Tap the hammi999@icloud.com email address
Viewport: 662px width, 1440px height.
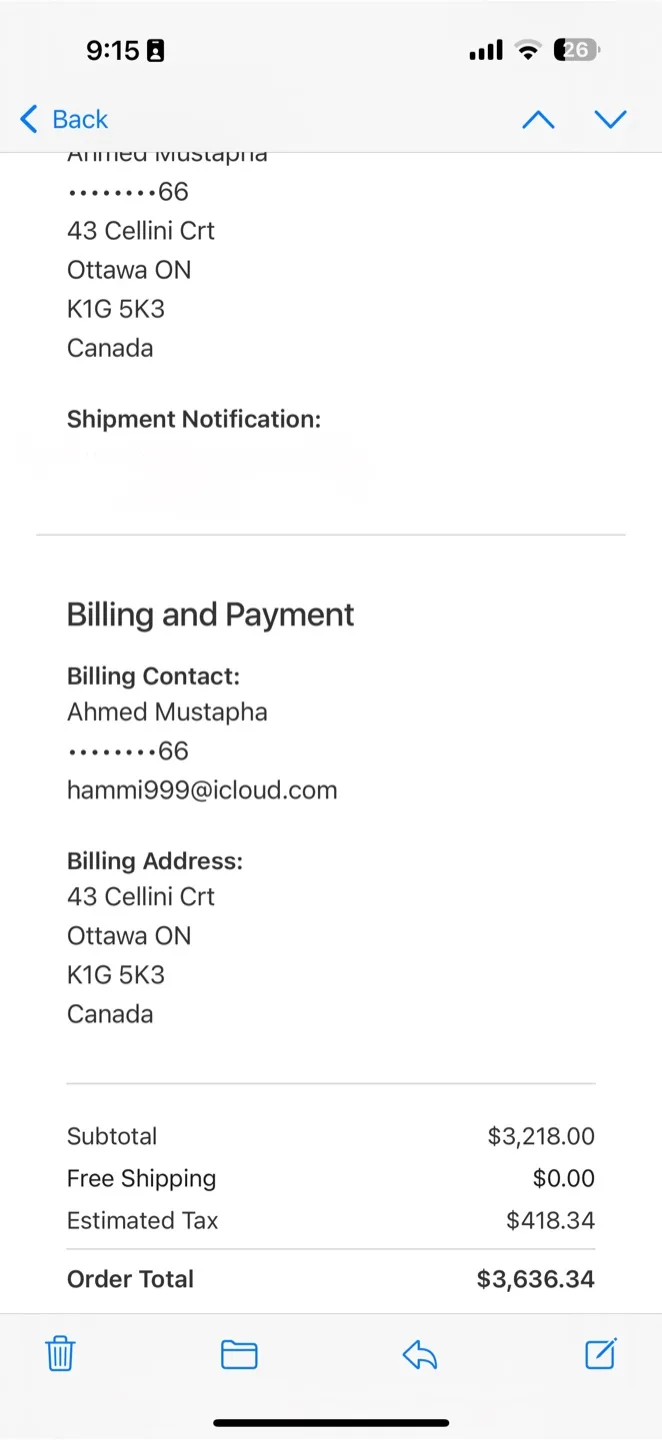coord(202,790)
